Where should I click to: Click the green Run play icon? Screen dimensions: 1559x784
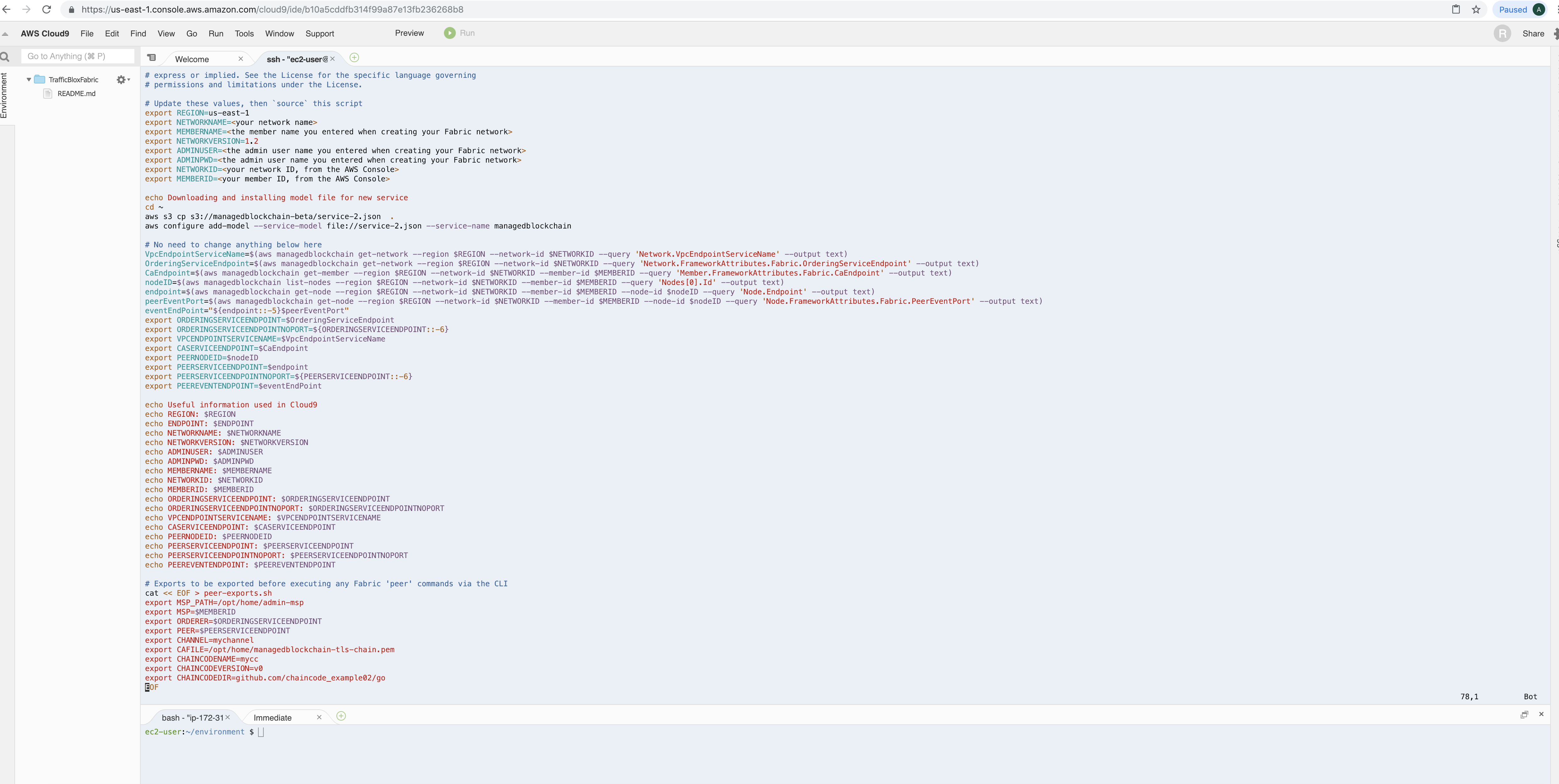(x=449, y=33)
